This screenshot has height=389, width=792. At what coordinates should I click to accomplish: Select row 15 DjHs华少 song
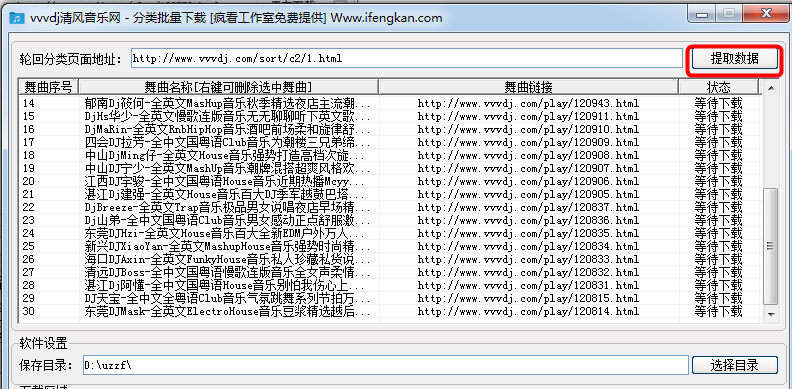pyautogui.click(x=229, y=117)
